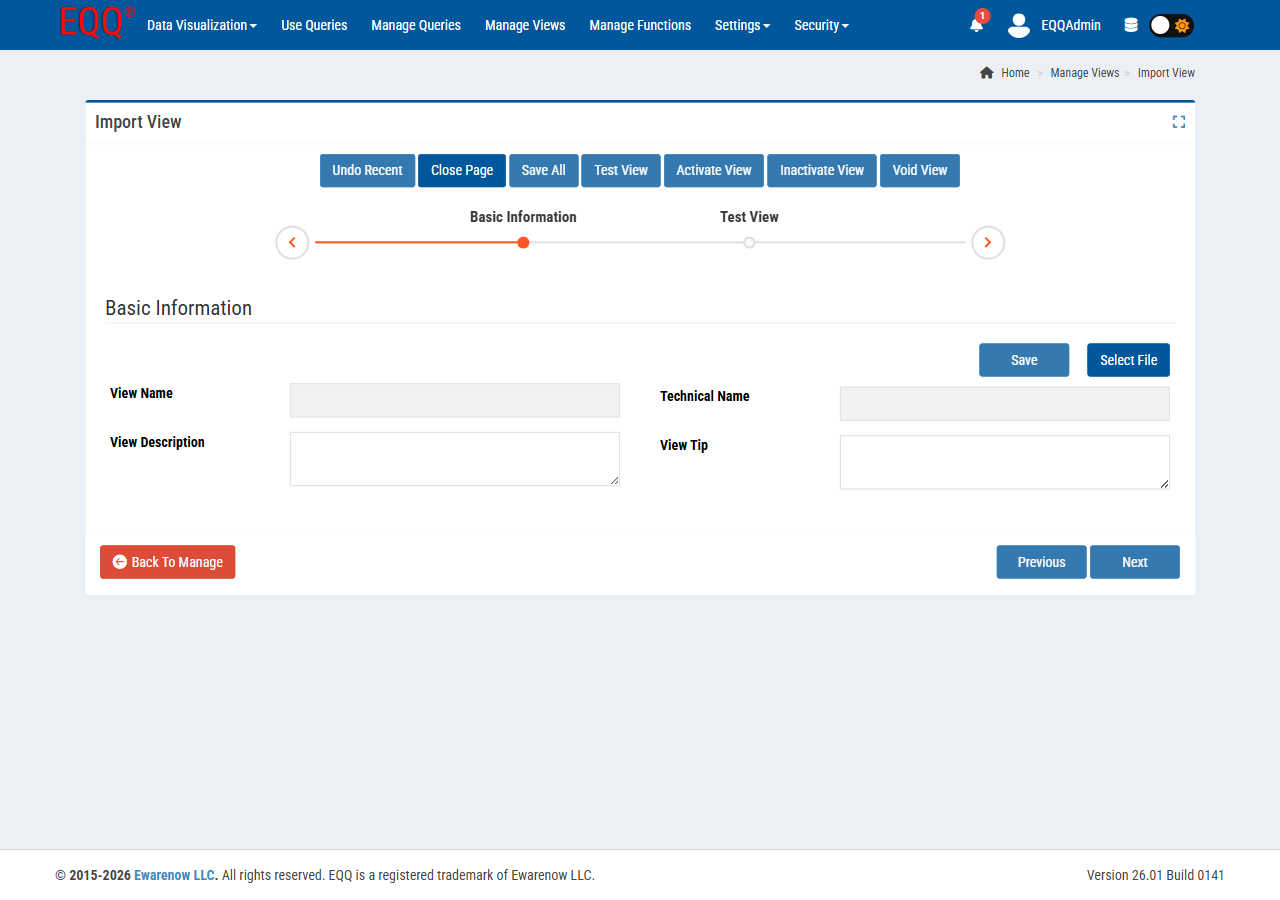The width and height of the screenshot is (1280, 900).
Task: Click the Activate View button
Action: click(x=713, y=170)
